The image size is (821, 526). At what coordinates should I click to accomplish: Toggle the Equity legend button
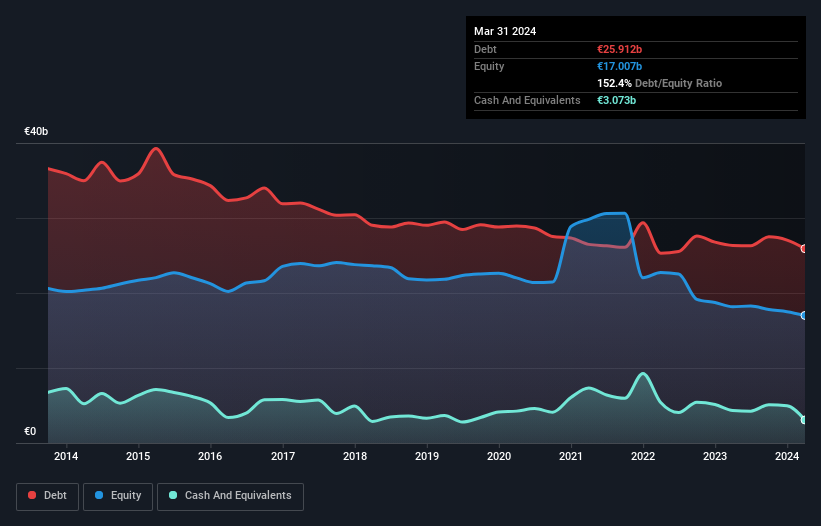(x=118, y=496)
